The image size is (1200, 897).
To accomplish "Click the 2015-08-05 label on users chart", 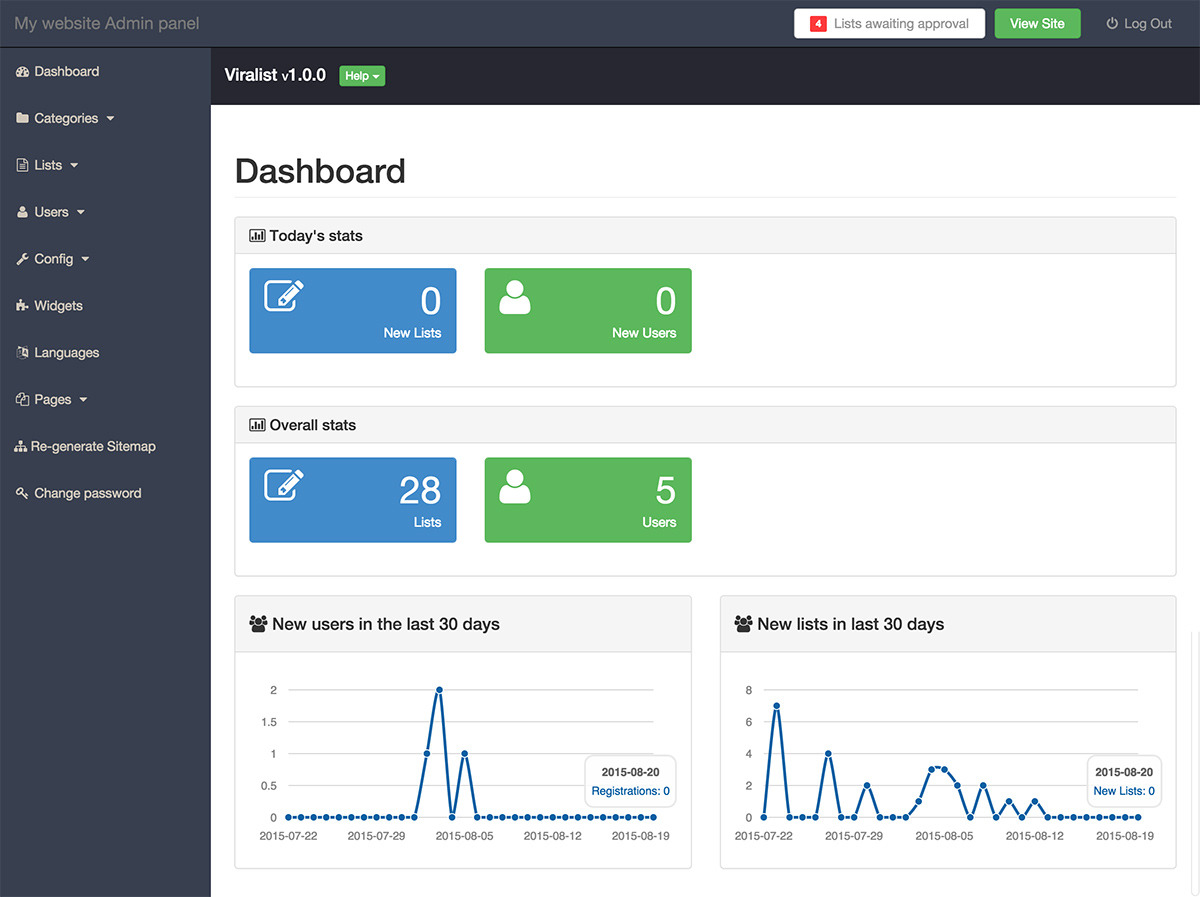I will [464, 835].
